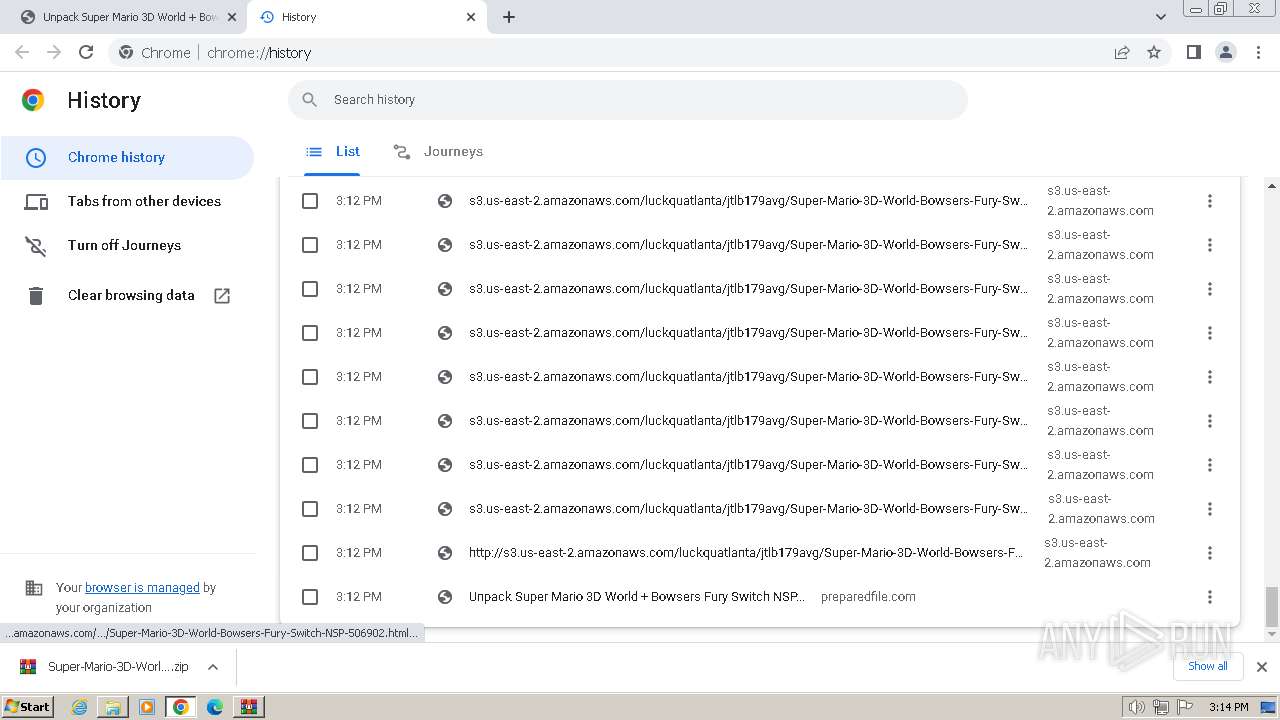Check the sixth amazonaws history entry checkbox

310,421
